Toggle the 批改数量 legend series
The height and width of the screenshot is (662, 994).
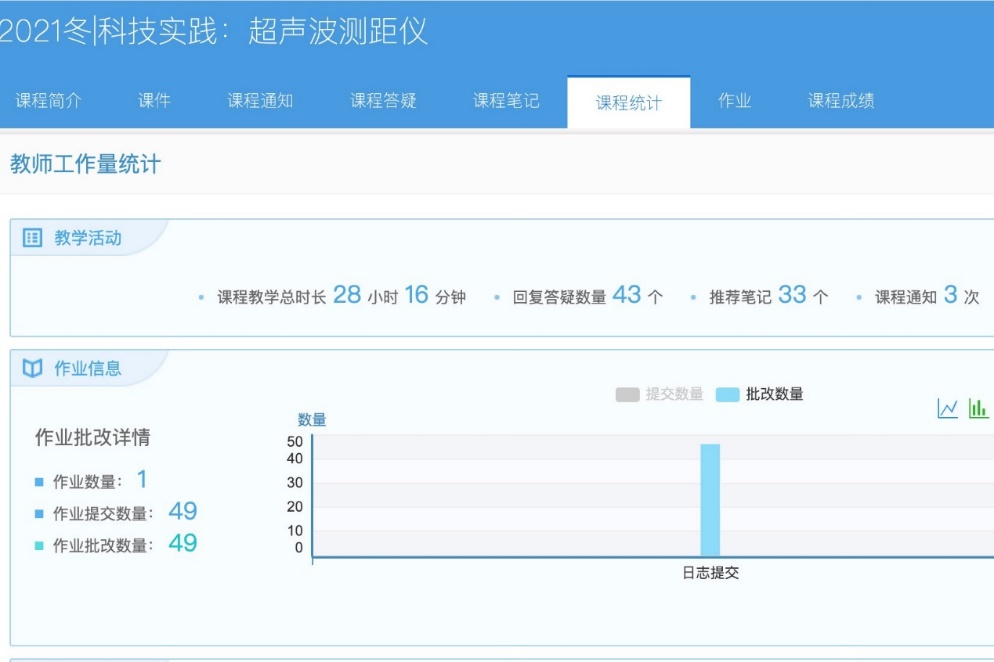coord(760,394)
